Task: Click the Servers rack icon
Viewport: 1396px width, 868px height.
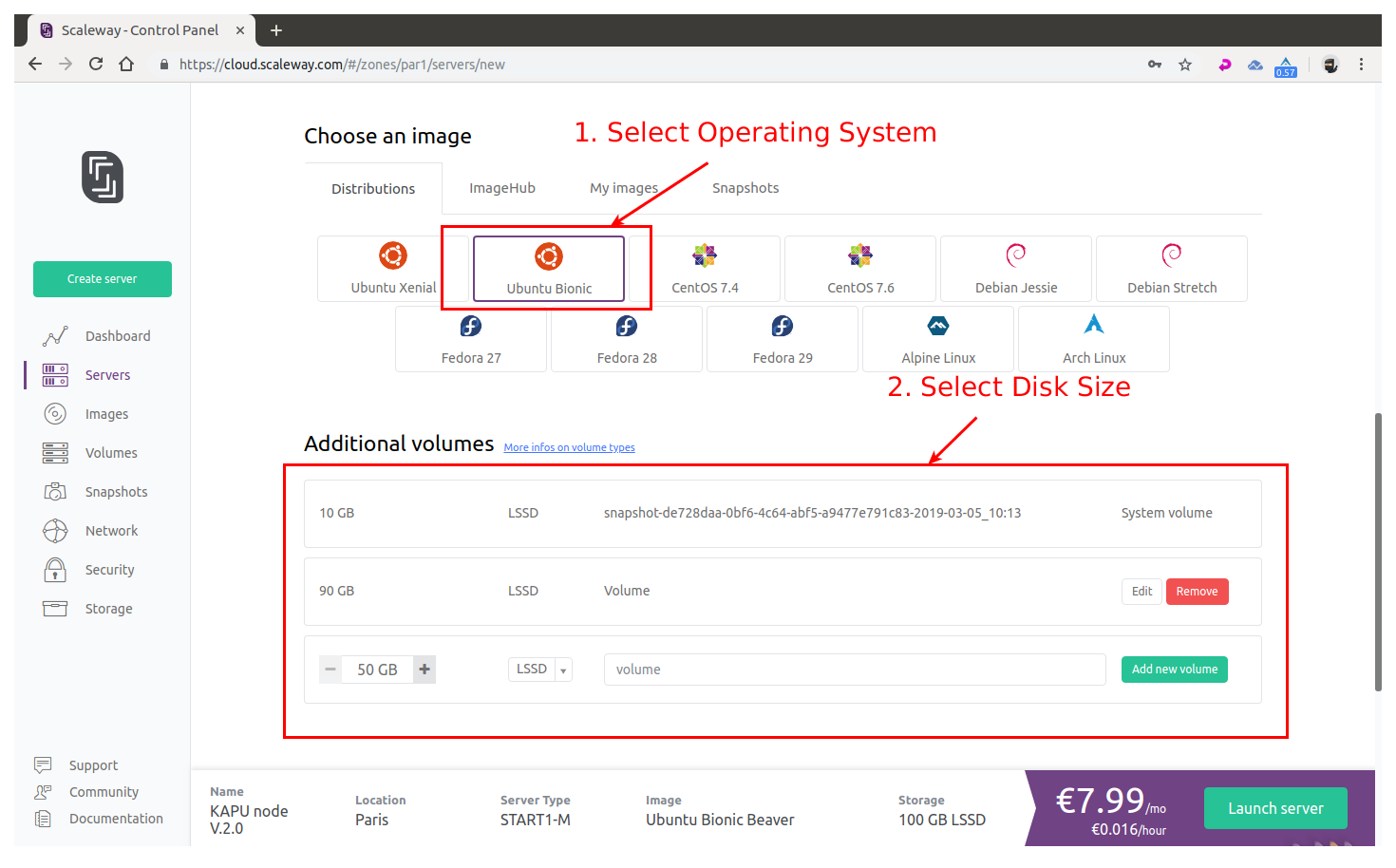Action: point(55,375)
